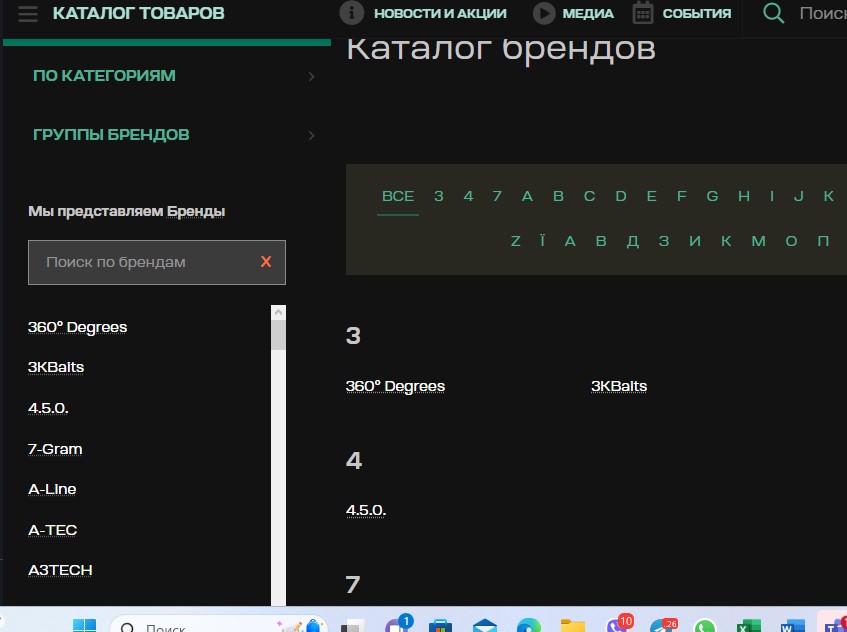The width and height of the screenshot is (847, 632).
Task: Open WhatsApp icon in taskbar
Action: click(x=704, y=626)
